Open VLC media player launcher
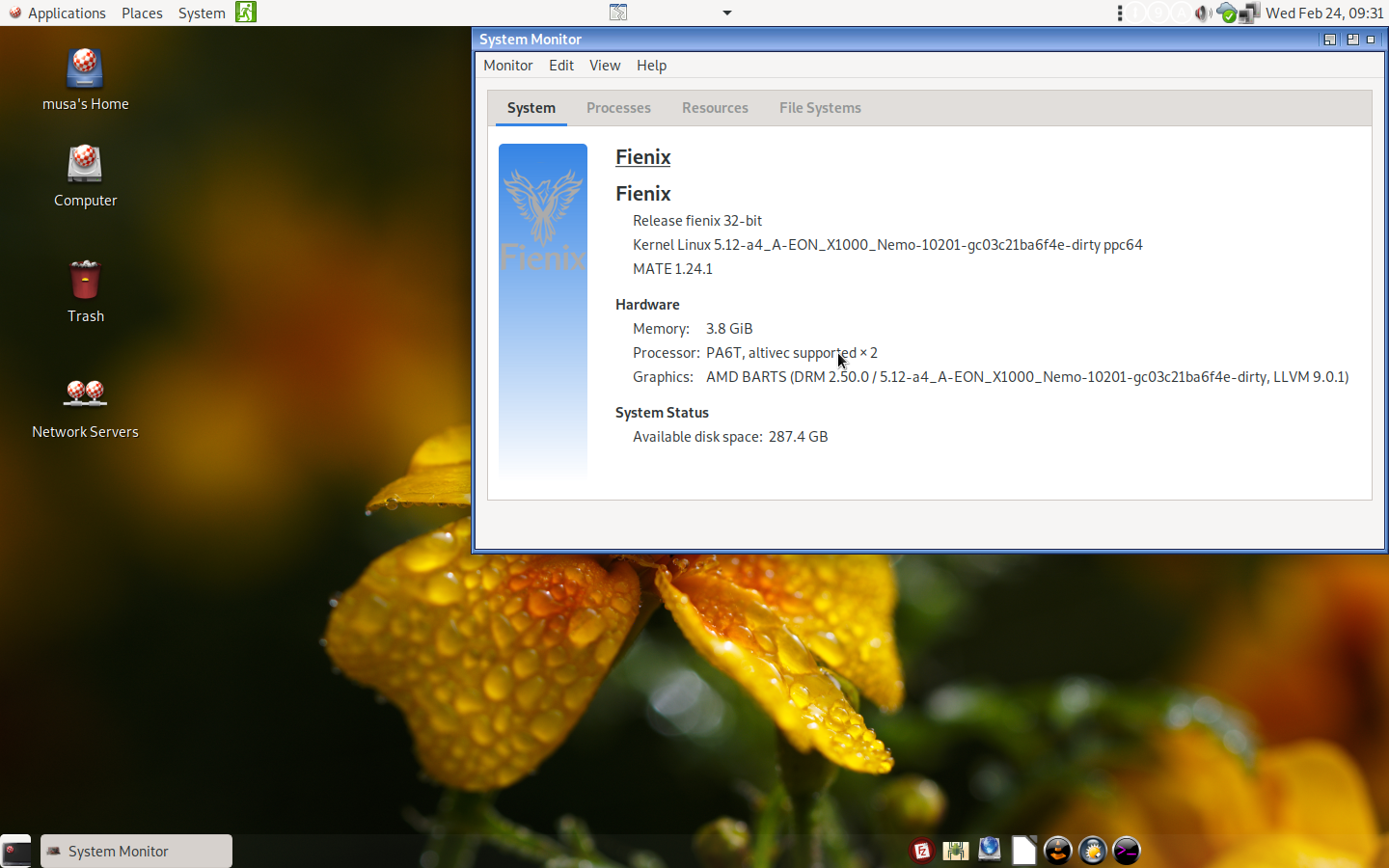Viewport: 1389px width, 868px height. pyautogui.click(x=1058, y=851)
